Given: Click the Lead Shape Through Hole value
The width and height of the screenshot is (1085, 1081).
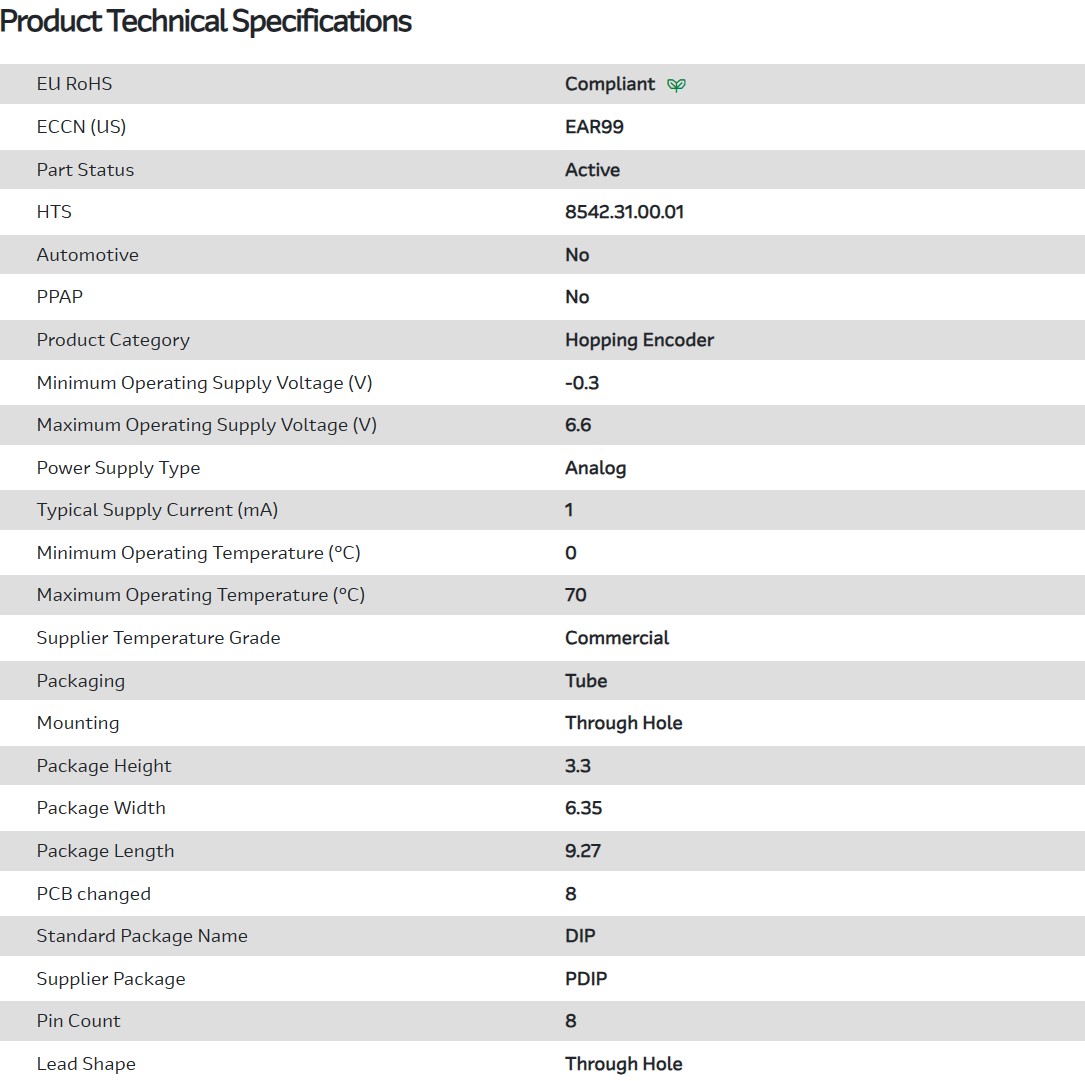Looking at the screenshot, I should click(x=623, y=1064).
